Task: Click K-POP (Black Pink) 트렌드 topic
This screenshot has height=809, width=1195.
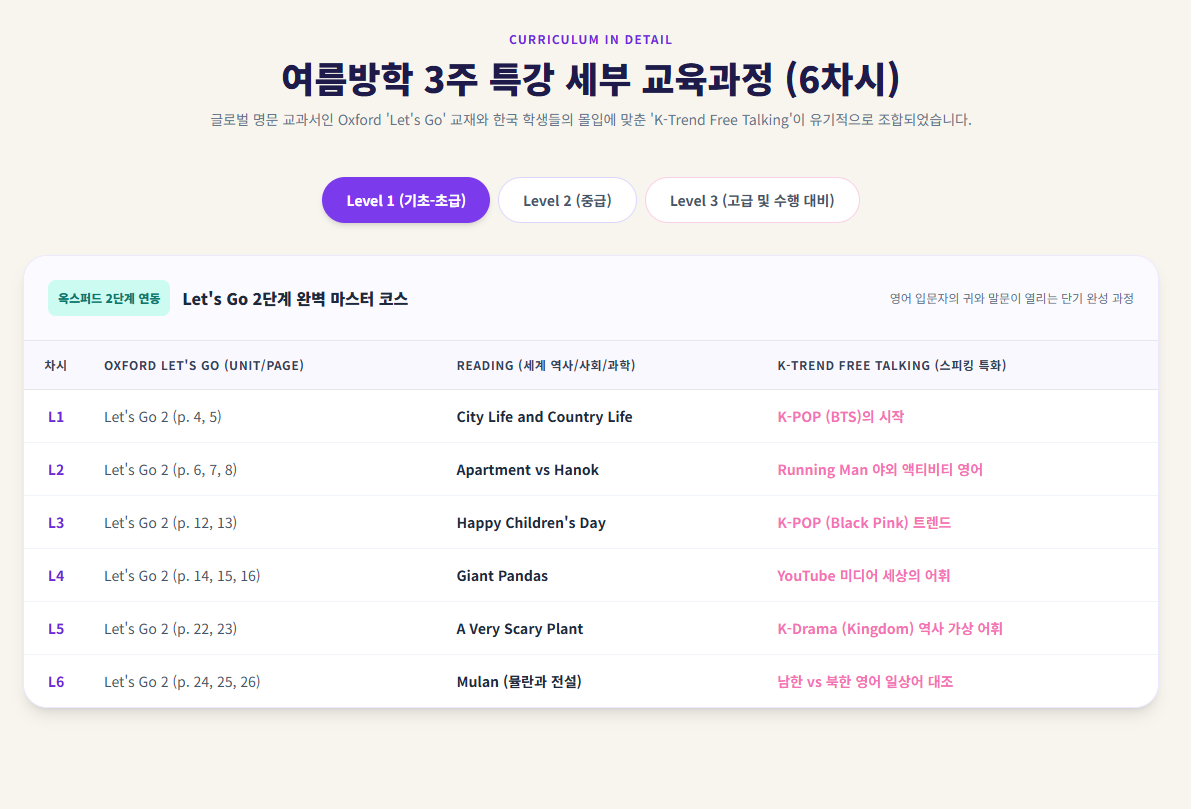Action: click(x=864, y=523)
